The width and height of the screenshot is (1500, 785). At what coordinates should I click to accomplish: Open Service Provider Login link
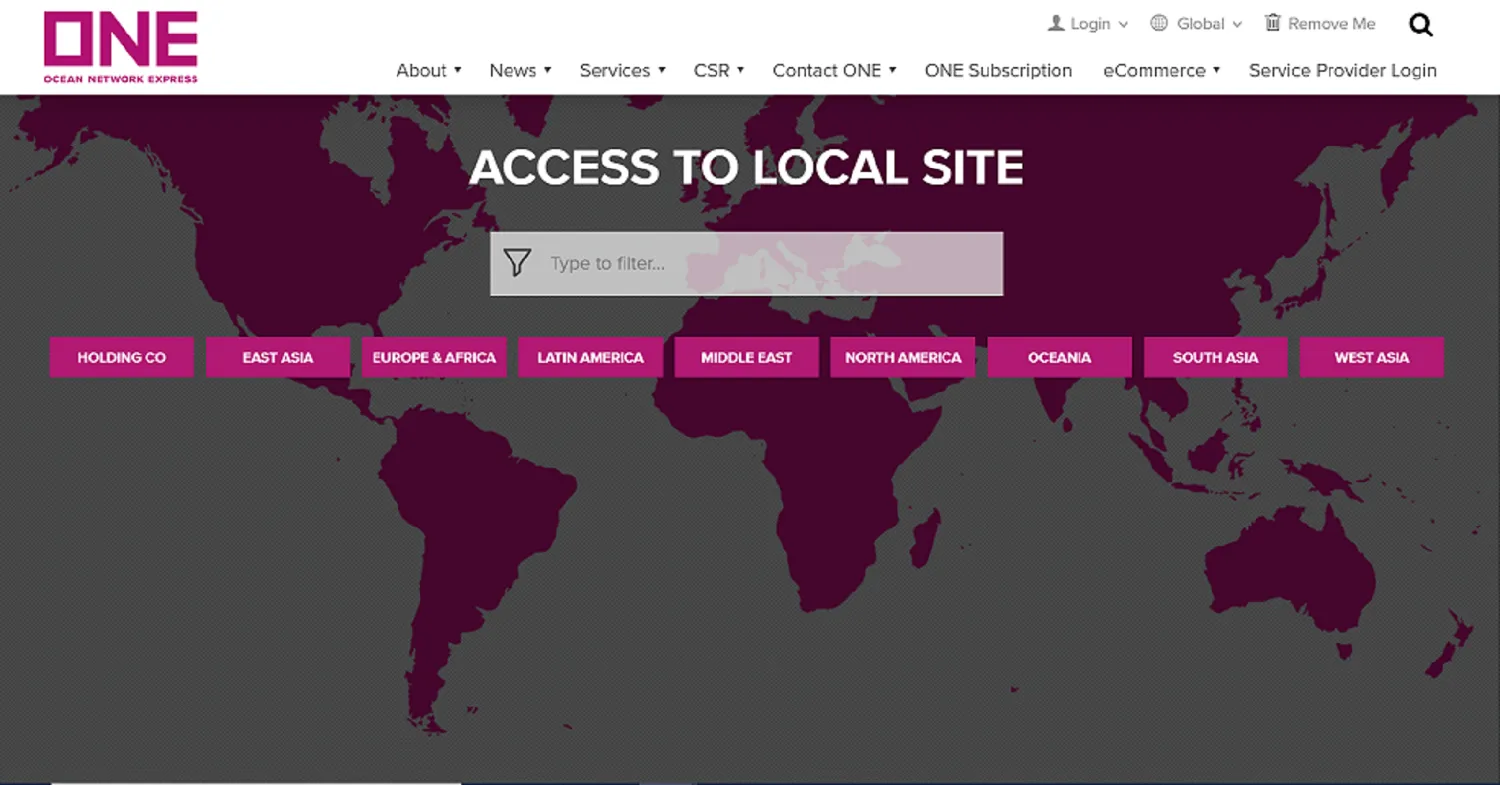click(1342, 70)
